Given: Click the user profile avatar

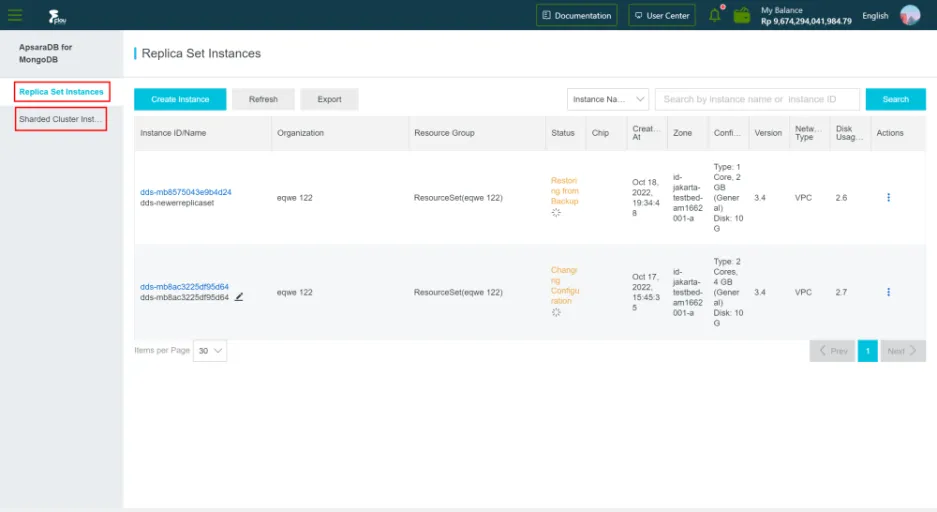Looking at the screenshot, I should 909,15.
